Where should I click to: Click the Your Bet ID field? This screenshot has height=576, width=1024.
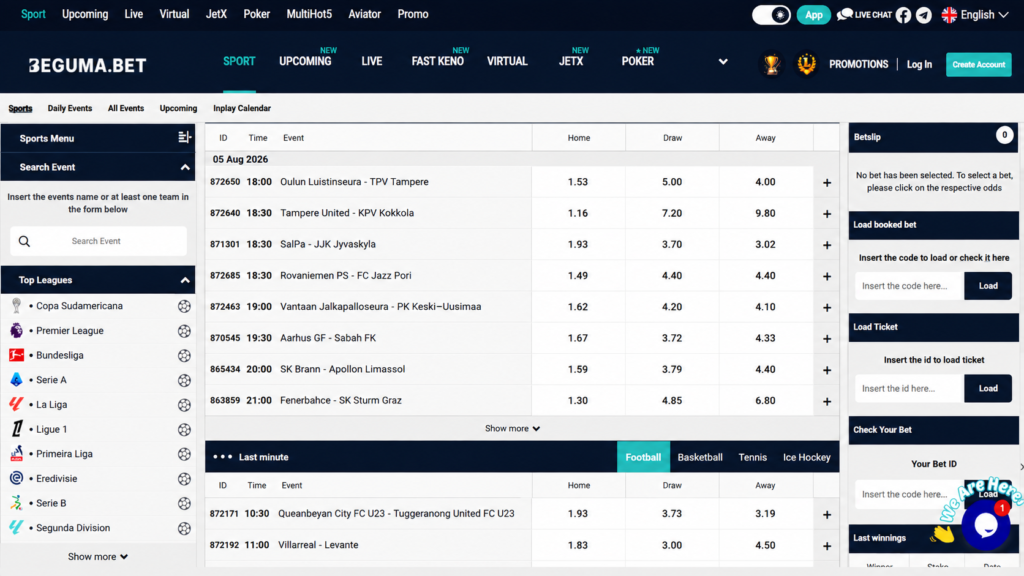(909, 494)
